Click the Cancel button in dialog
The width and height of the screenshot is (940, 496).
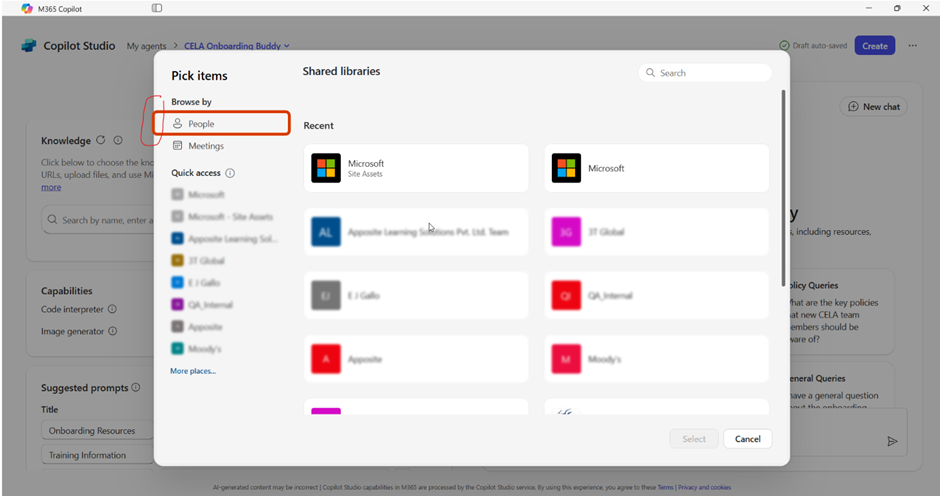[748, 439]
